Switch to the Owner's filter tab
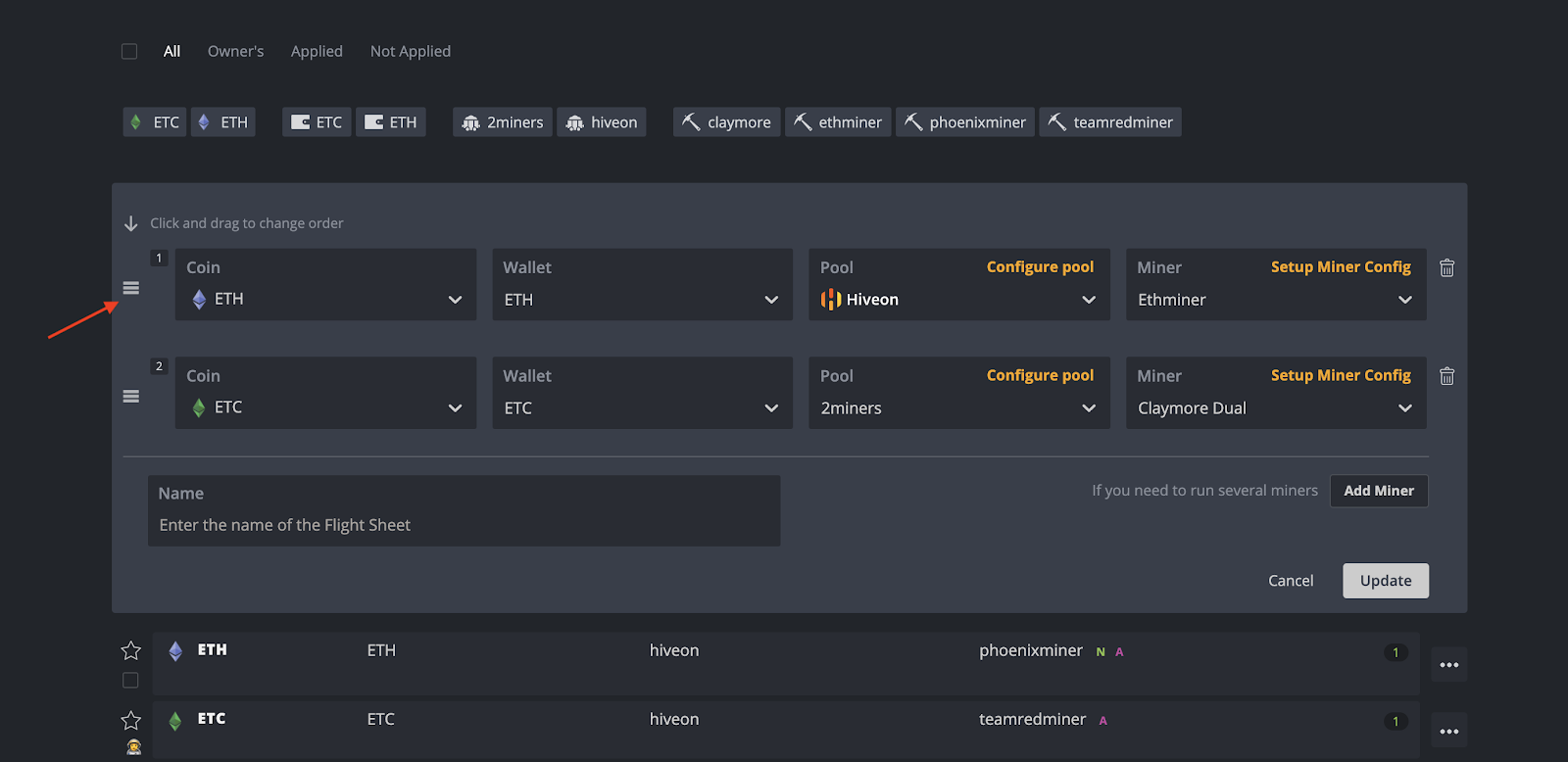Screen dimensions: 1568x762 (235, 51)
